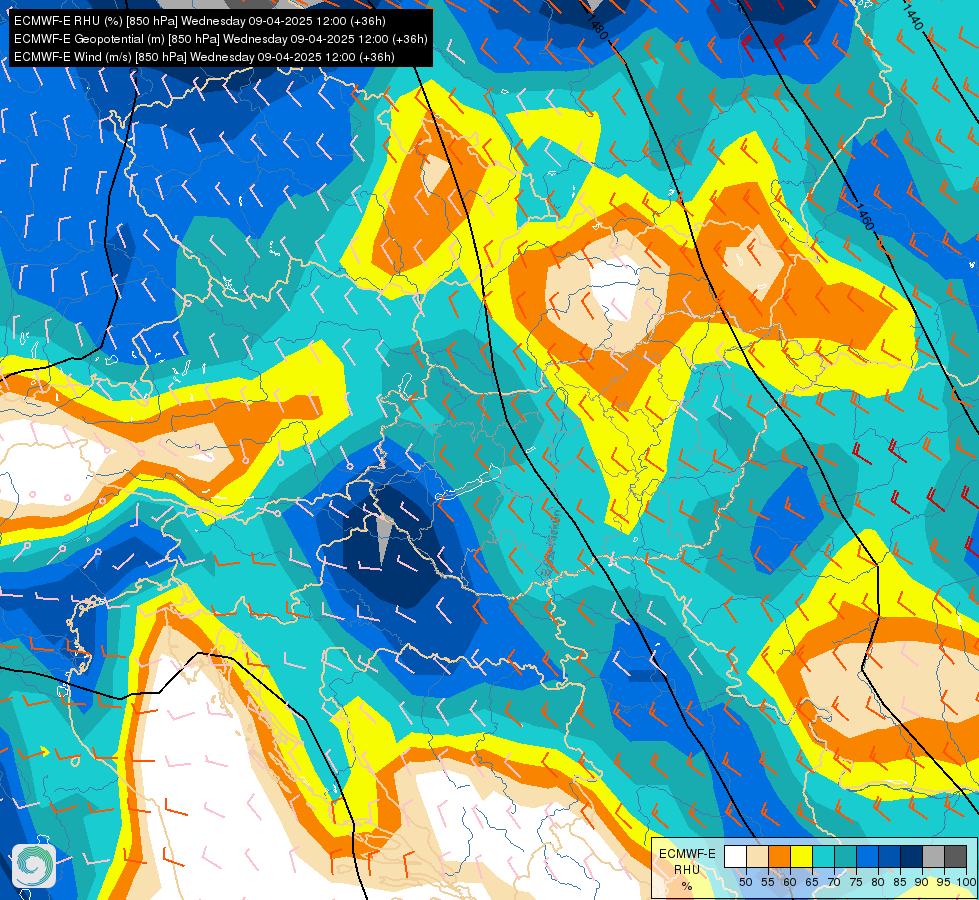Screen dimensions: 979x900
Task: Click the legend value label 50
Action: (x=745, y=882)
